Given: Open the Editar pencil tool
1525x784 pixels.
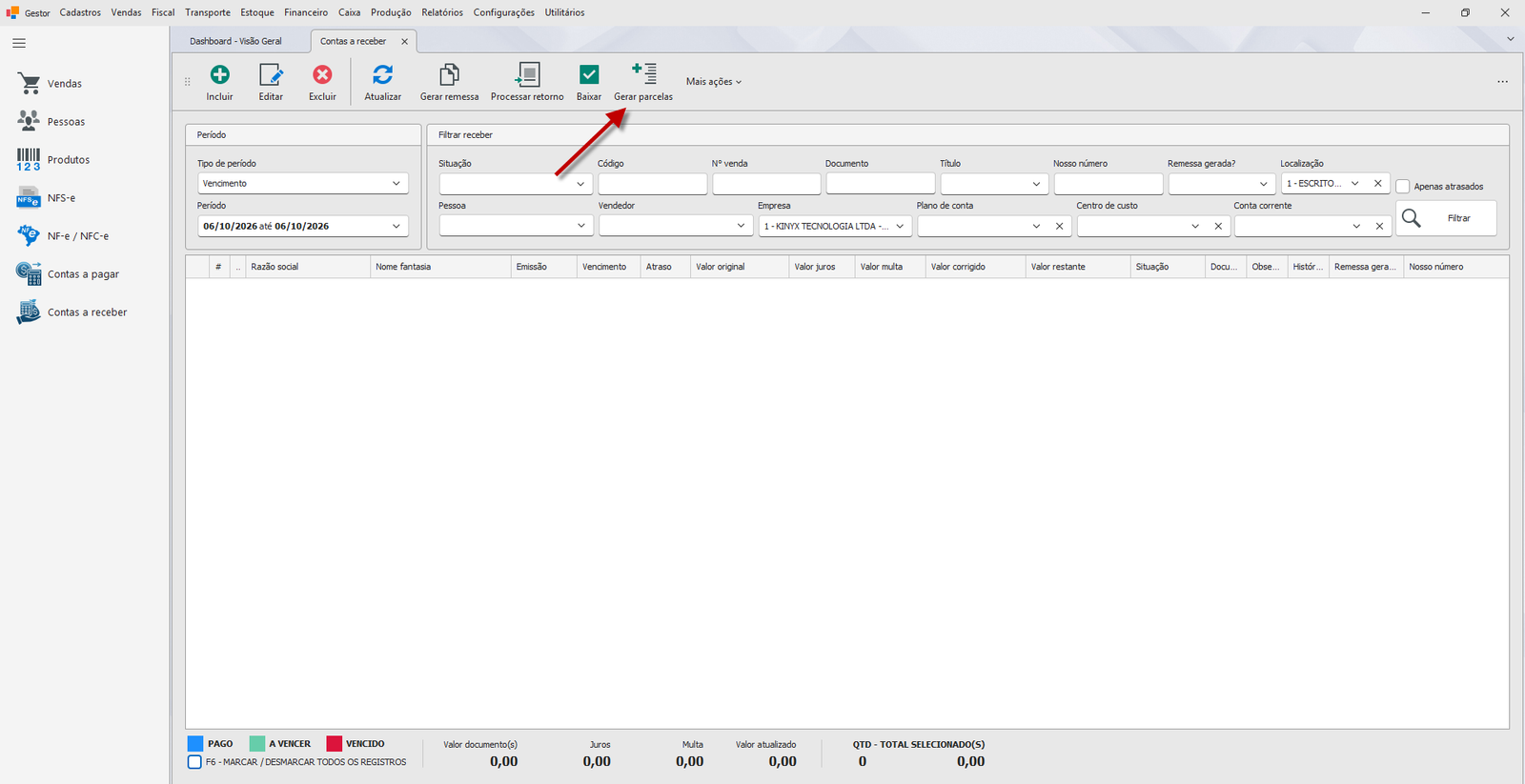Looking at the screenshot, I should coord(271,75).
